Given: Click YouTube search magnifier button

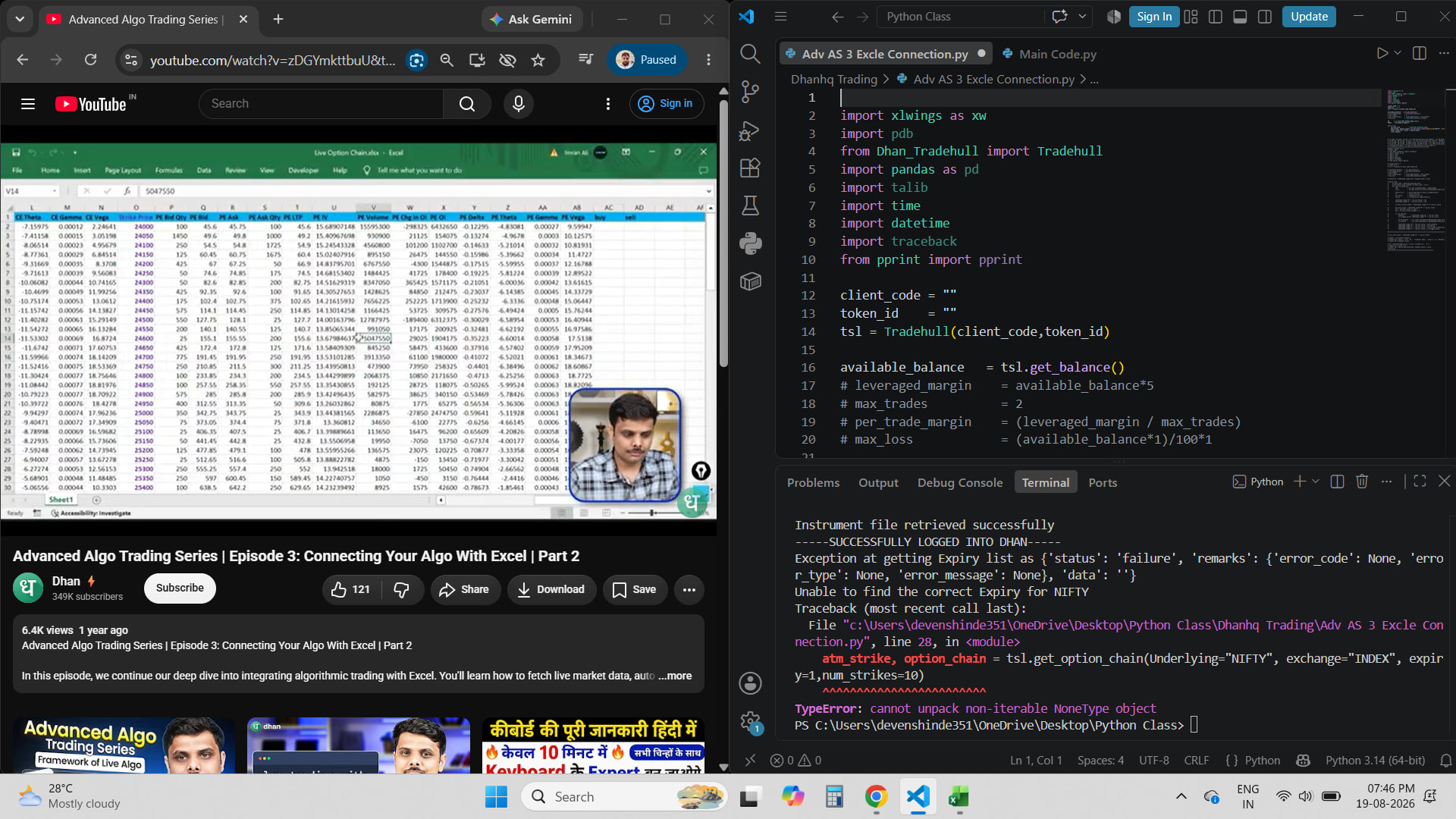Looking at the screenshot, I should [467, 104].
